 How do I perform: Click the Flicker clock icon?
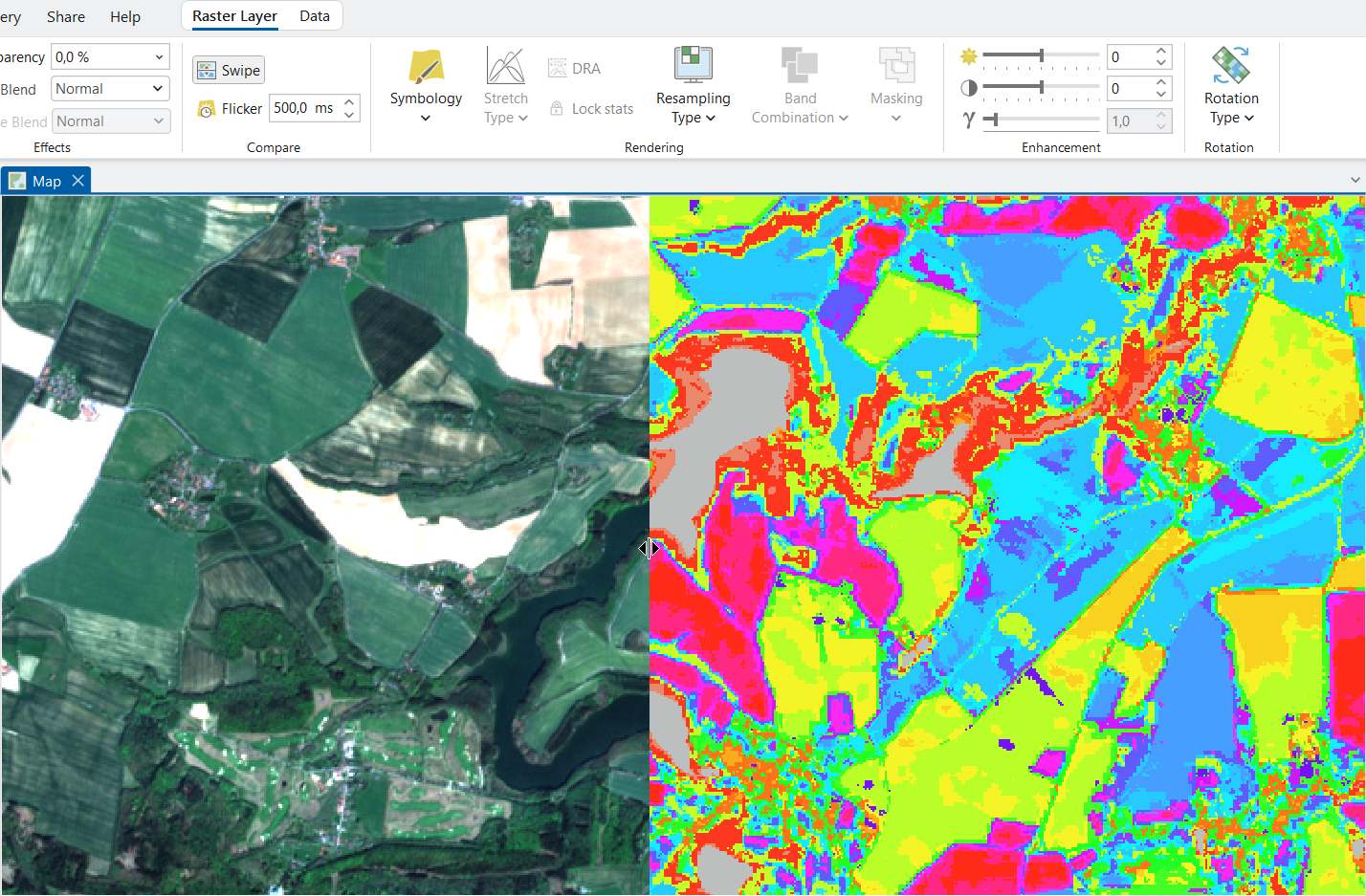tap(206, 109)
